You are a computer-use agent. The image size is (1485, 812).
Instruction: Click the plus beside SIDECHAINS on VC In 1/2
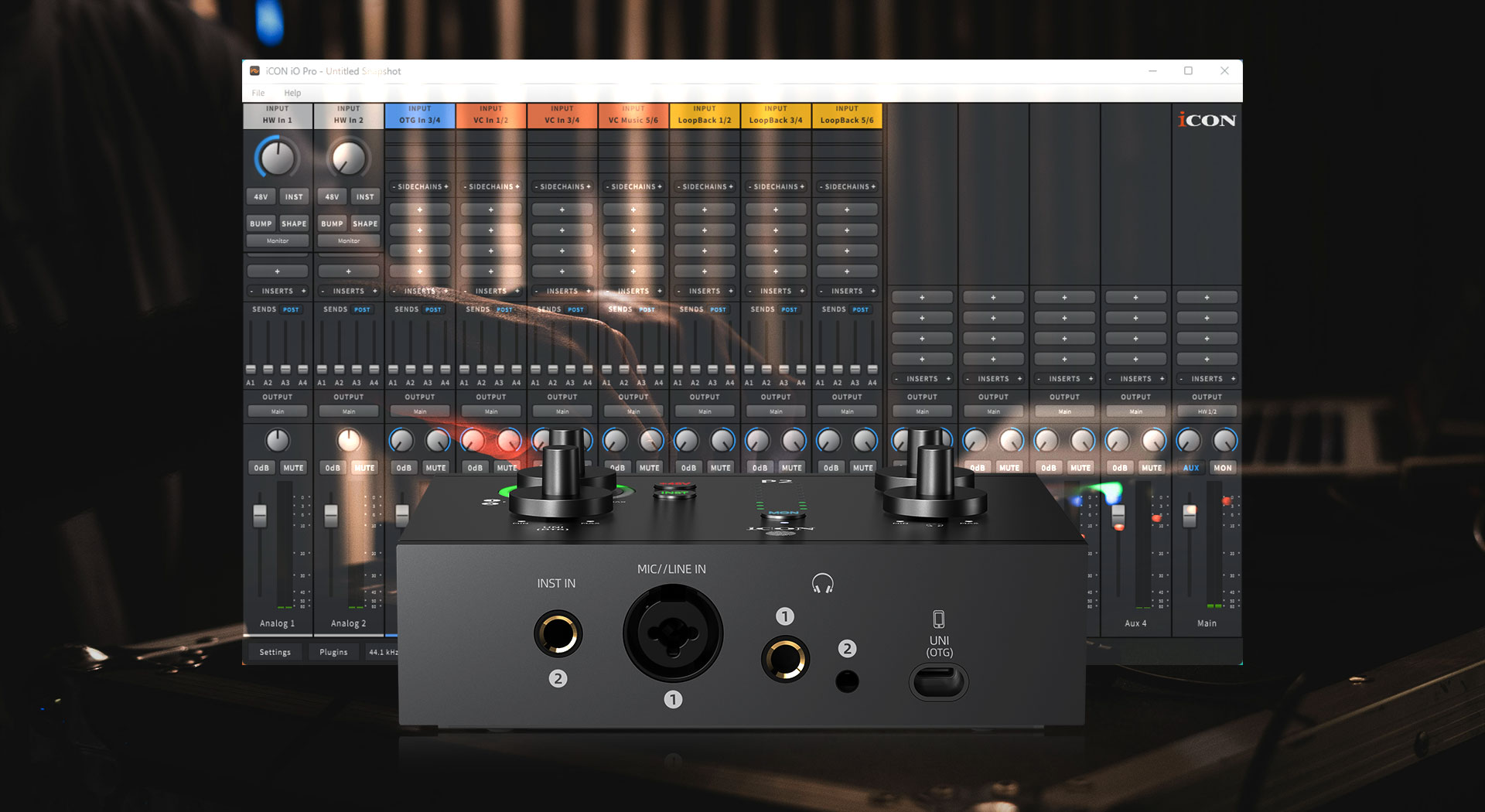tap(517, 186)
